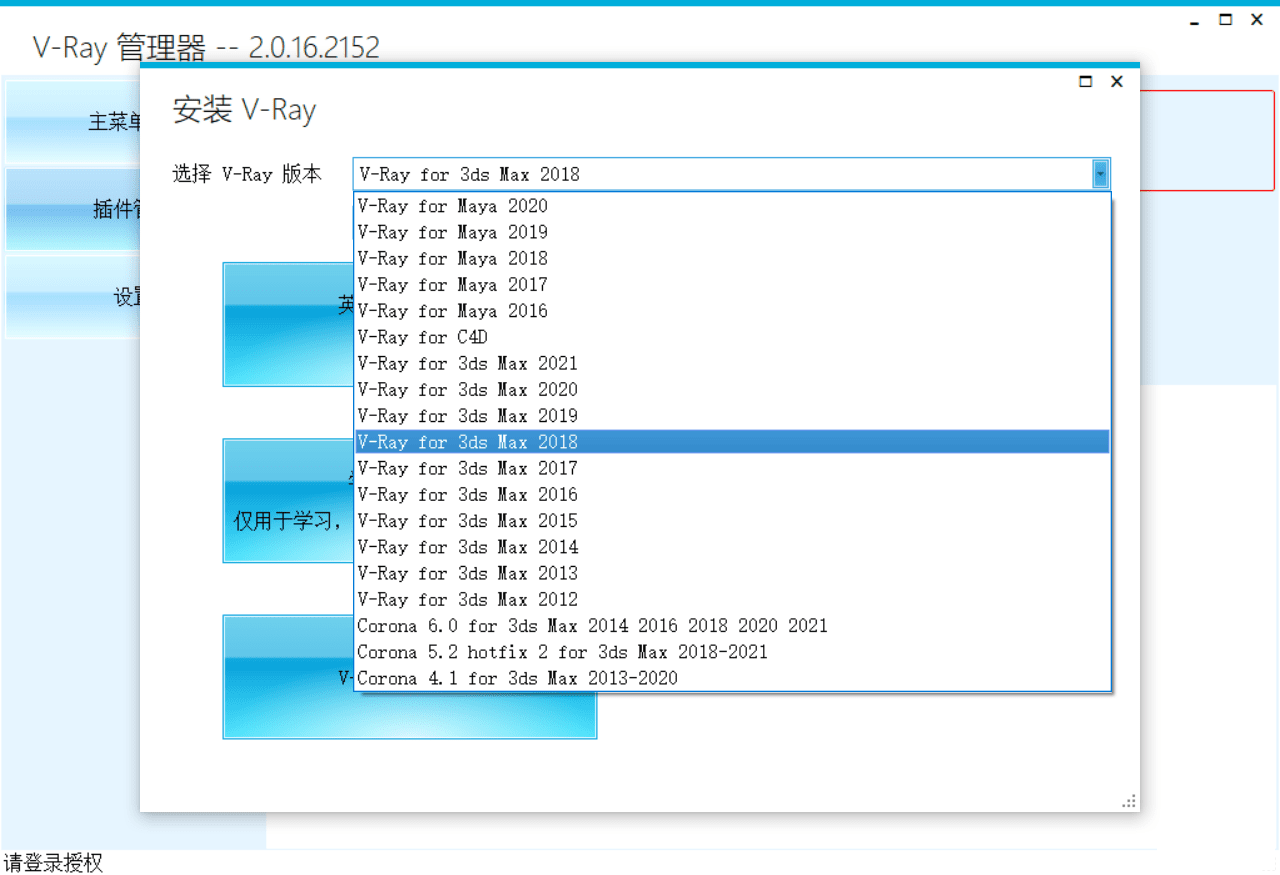Pick V-Ray for 3ds Max 2016
Screen dimensions: 1280x875
point(732,495)
